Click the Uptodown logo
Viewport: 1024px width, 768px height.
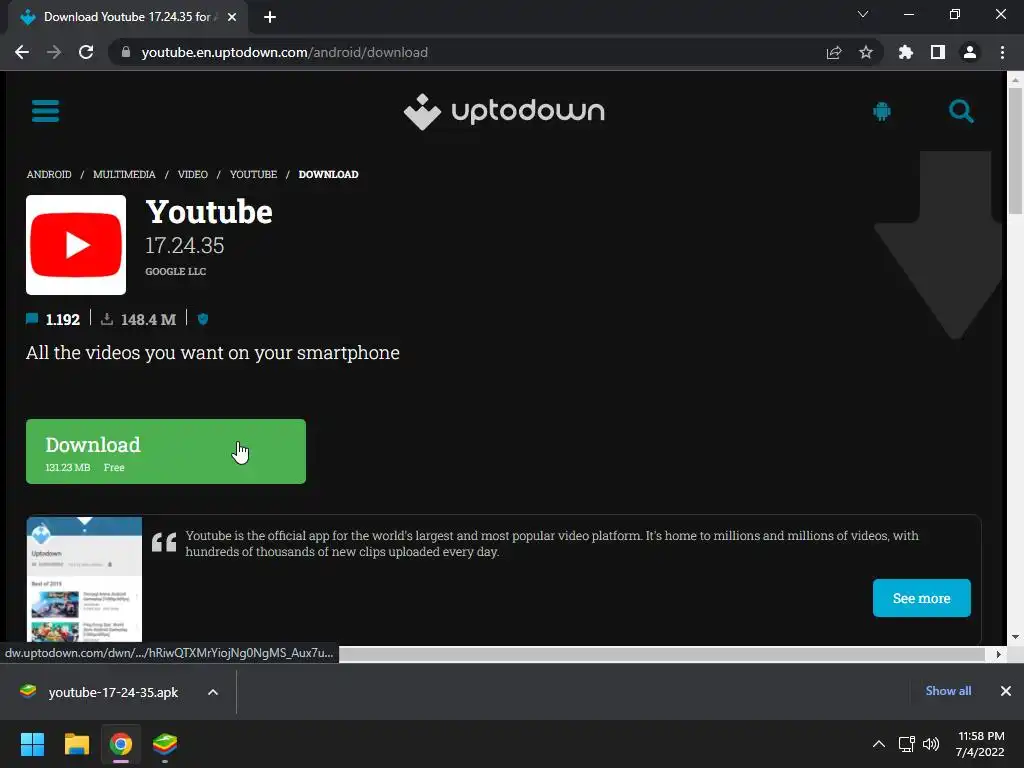coord(504,112)
